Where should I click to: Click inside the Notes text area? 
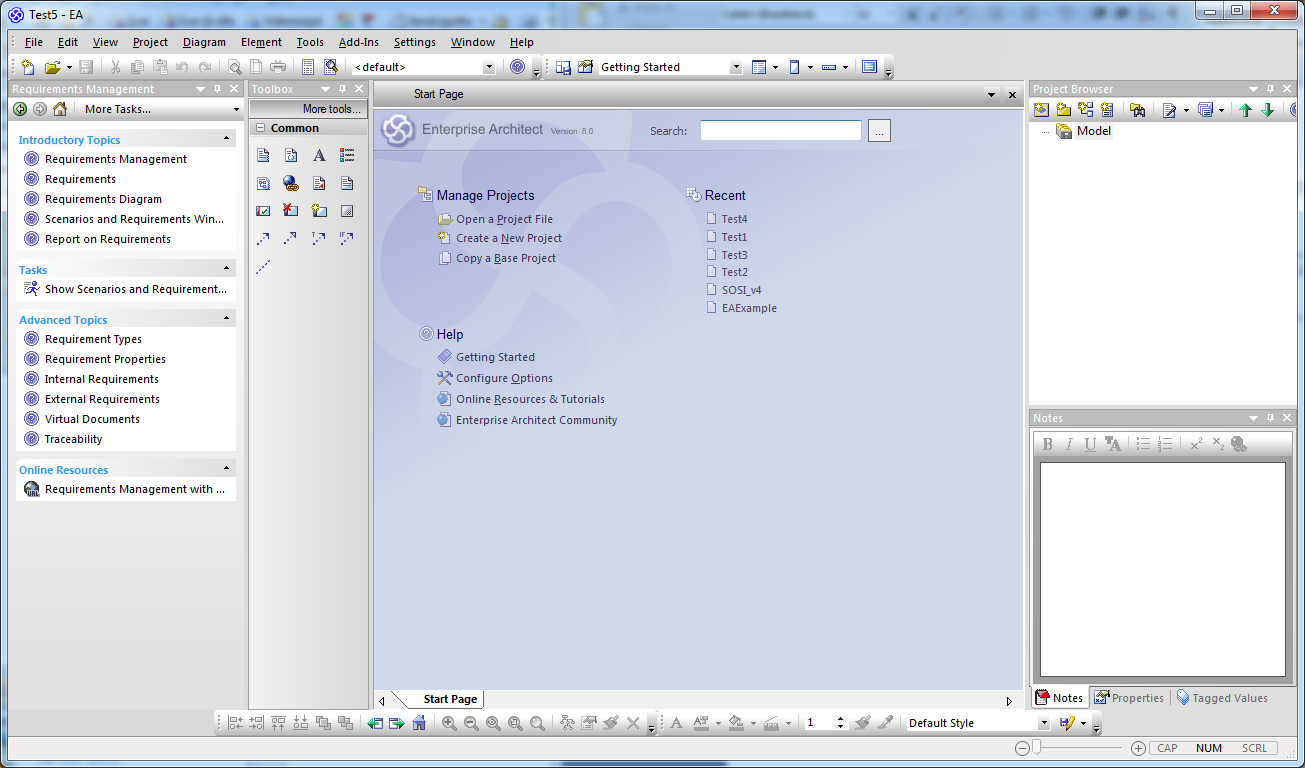1162,569
